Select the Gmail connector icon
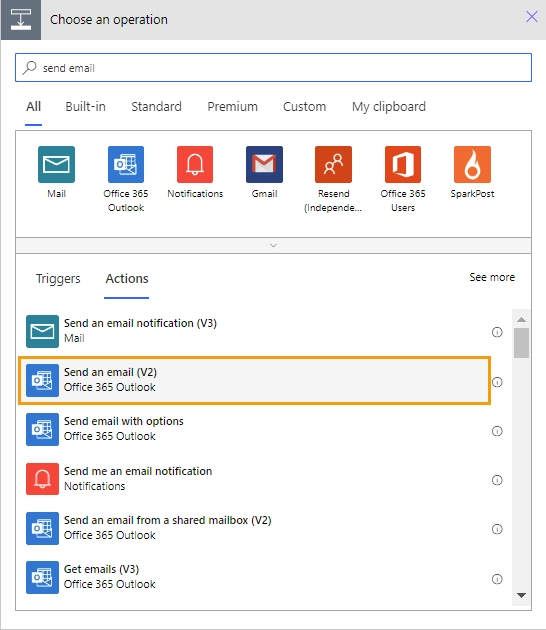Viewport: 546px width, 630px height. coord(264,164)
